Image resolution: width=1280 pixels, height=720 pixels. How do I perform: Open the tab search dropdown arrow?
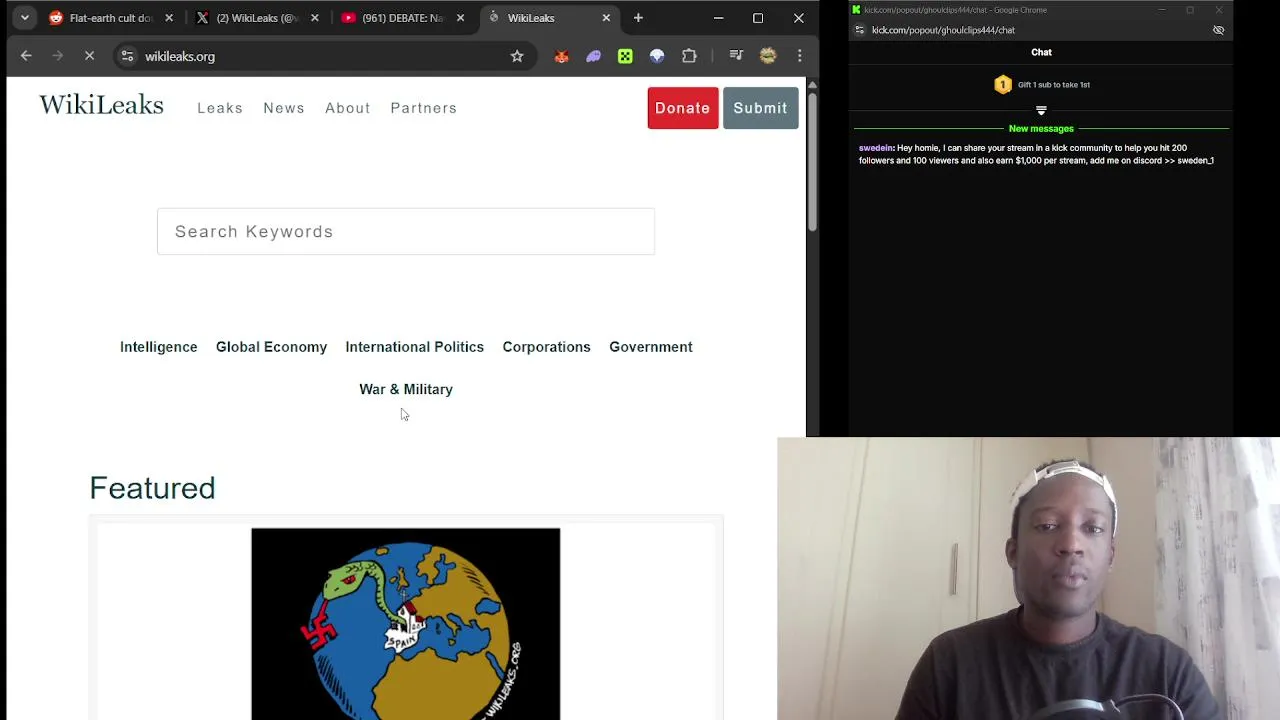24,18
